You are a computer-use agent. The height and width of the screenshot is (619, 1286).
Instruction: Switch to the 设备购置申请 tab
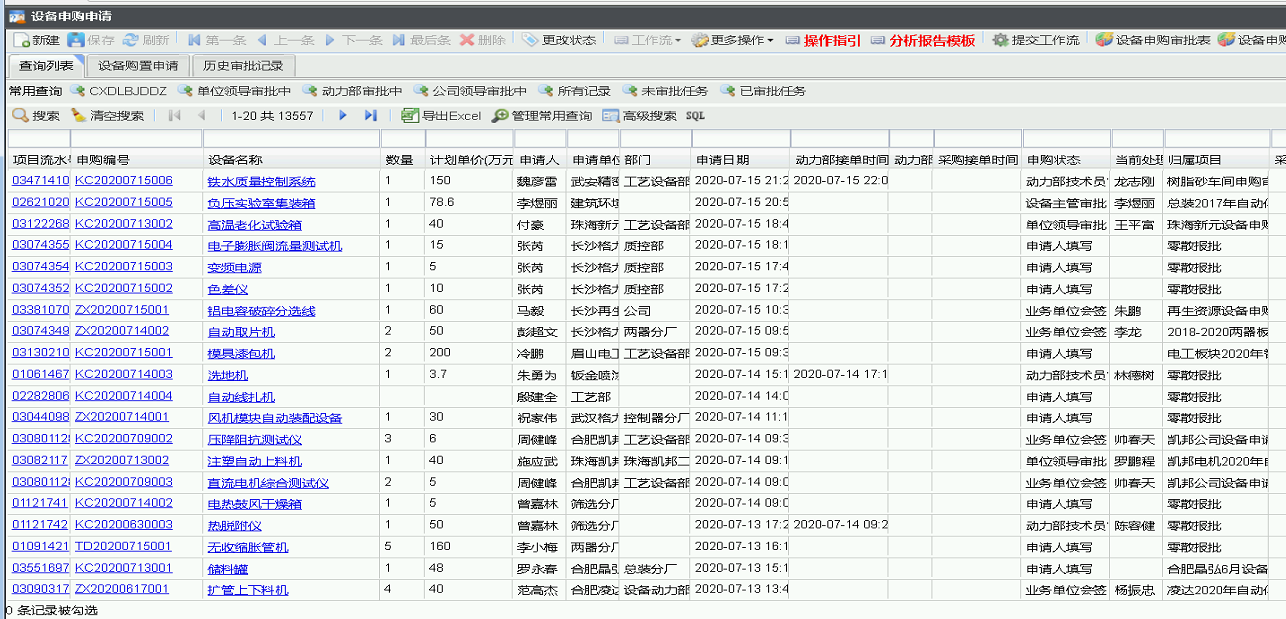pyautogui.click(x=138, y=66)
